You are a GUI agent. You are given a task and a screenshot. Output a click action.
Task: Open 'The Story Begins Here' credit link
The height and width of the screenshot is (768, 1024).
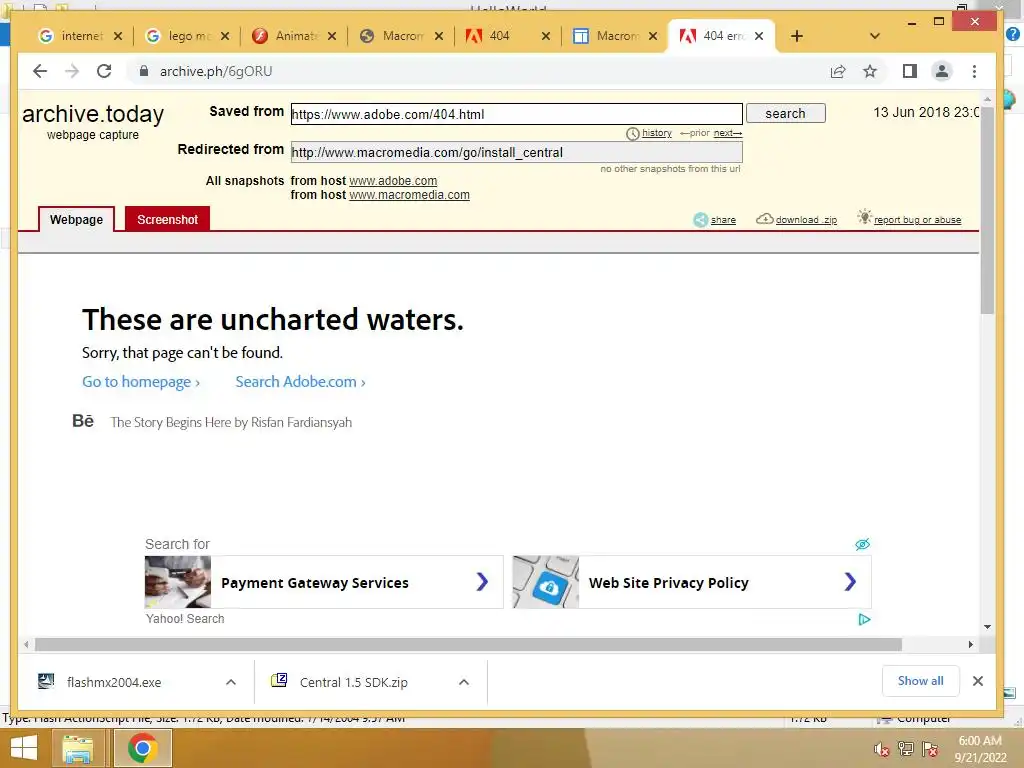pos(231,423)
